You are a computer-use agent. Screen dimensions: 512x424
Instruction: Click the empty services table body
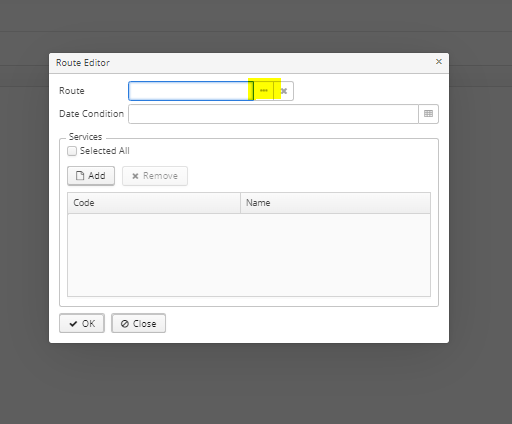point(249,255)
